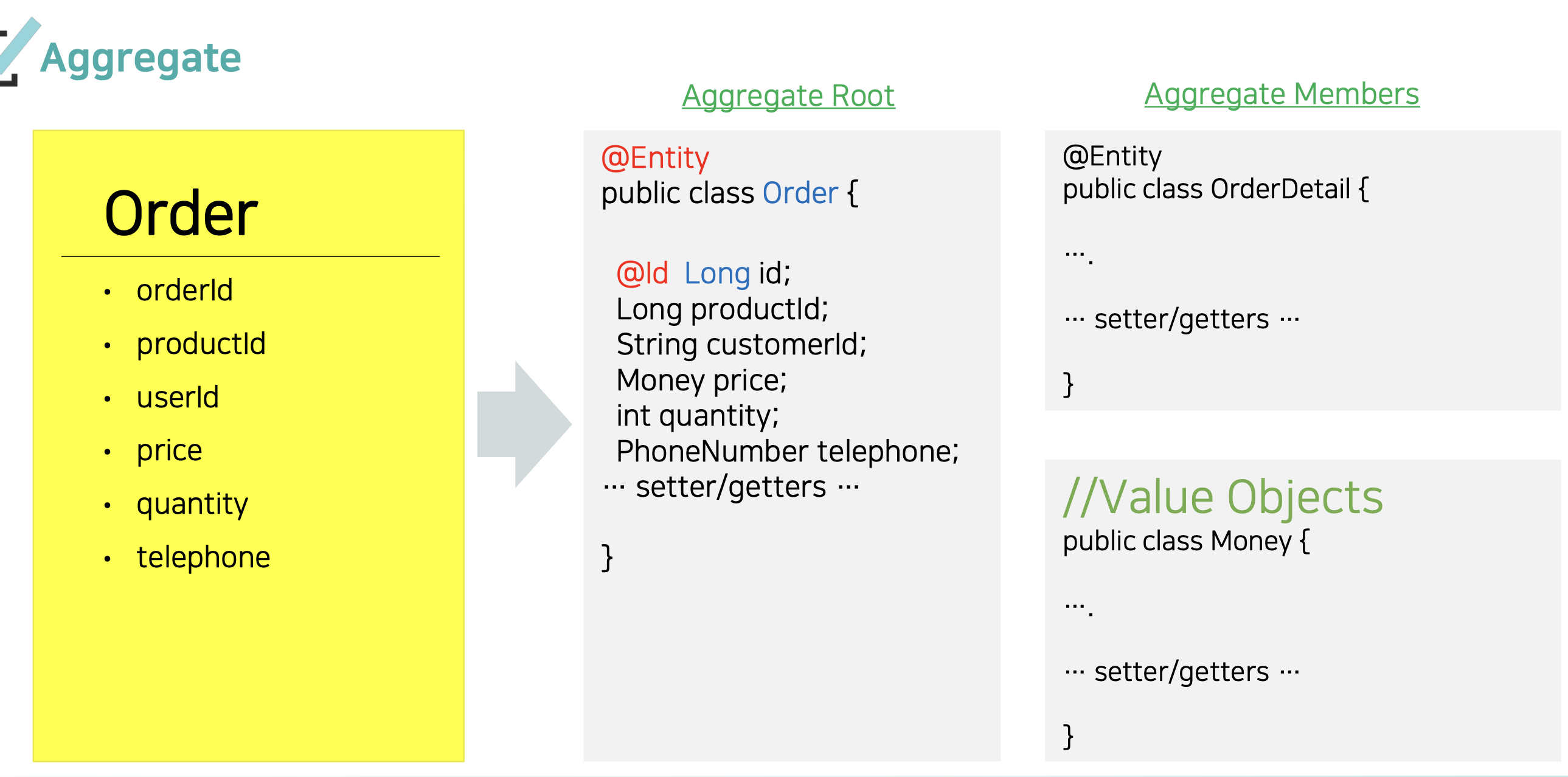Open the Aggregate Members link
1568x777 pixels.
point(1282,94)
